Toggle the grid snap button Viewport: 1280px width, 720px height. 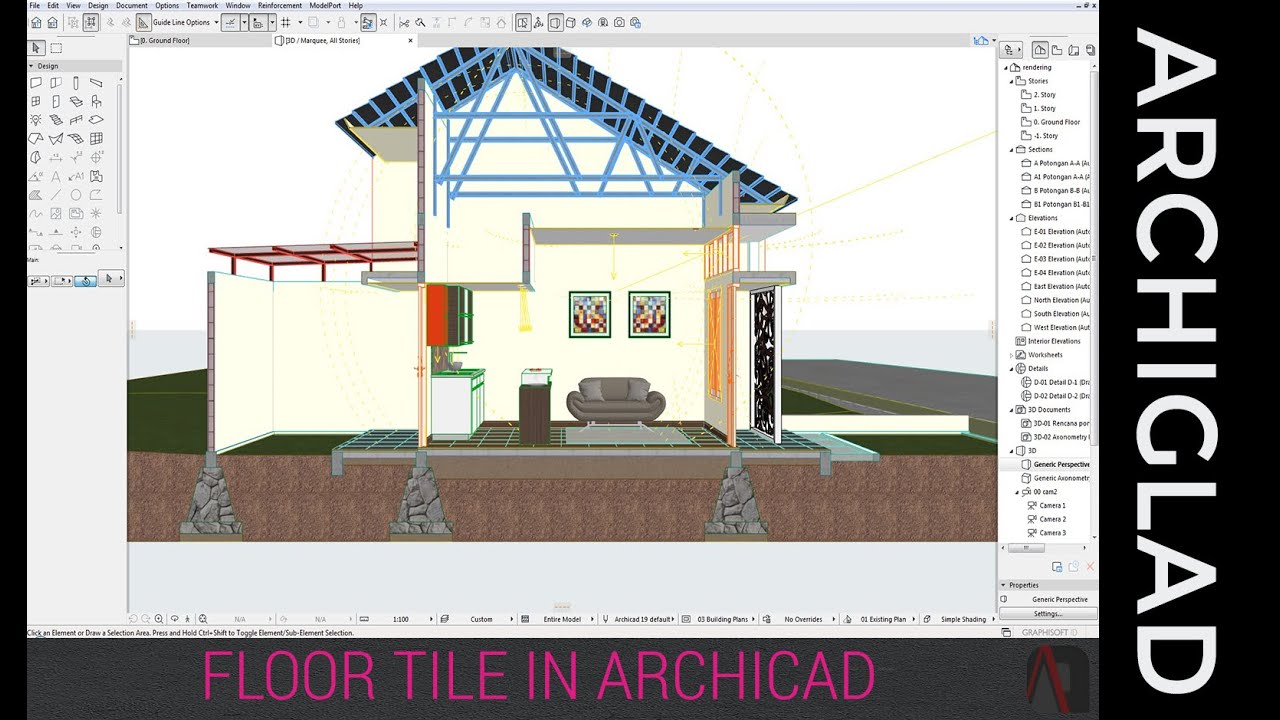[285, 22]
